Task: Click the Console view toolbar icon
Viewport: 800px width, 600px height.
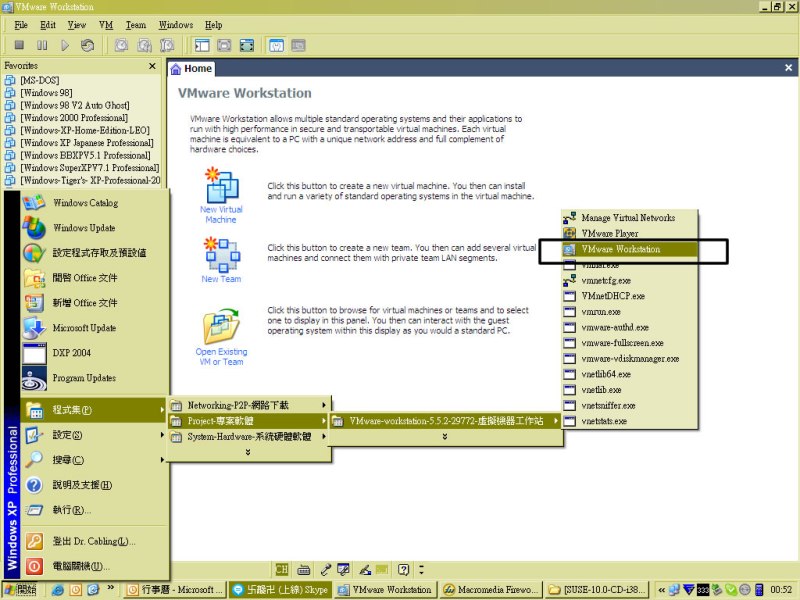Action: point(298,45)
